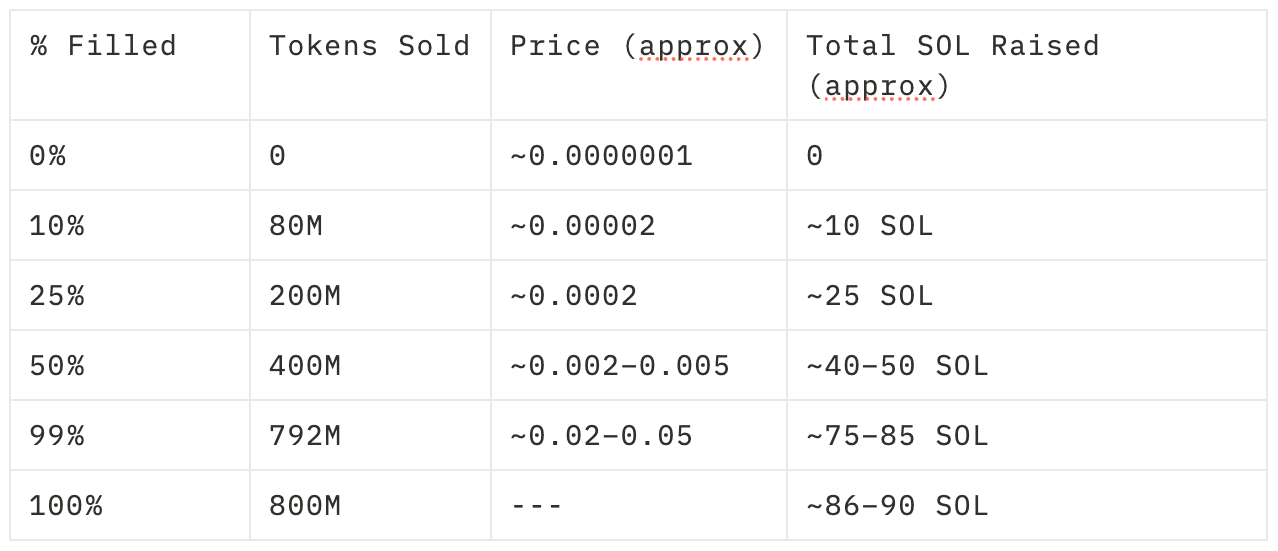
Task: Click the 80M tokens sold cell
Action: [296, 226]
